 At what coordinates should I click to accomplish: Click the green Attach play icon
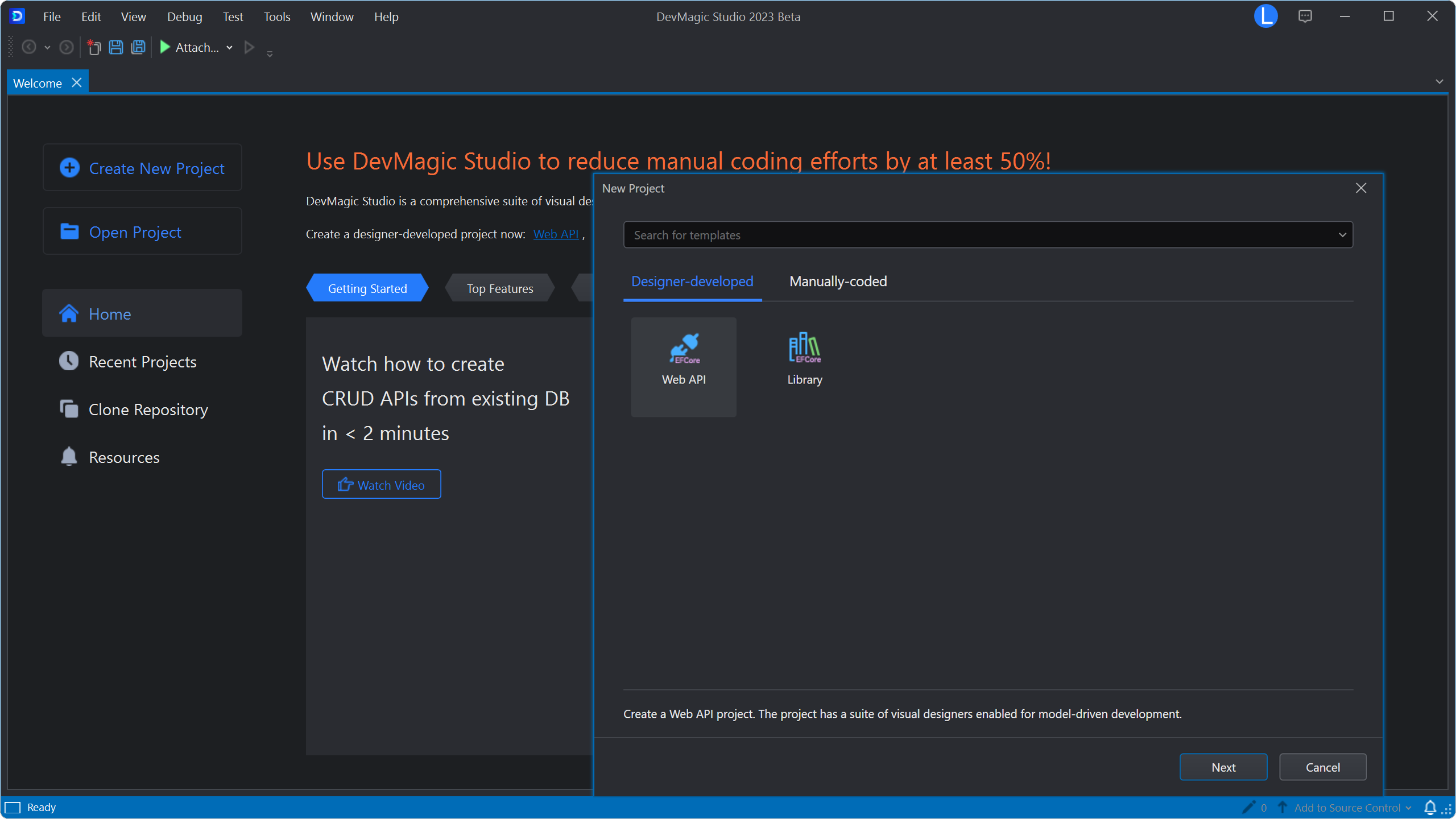tap(165, 47)
